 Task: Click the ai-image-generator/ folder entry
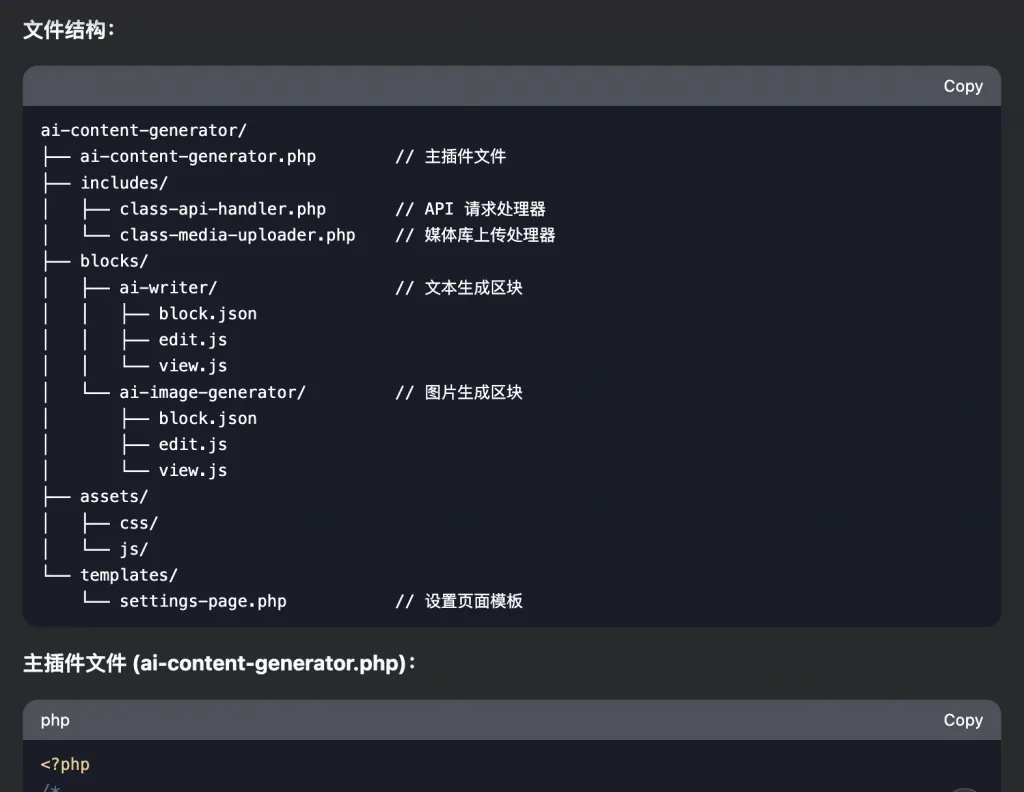pyautogui.click(x=212, y=392)
